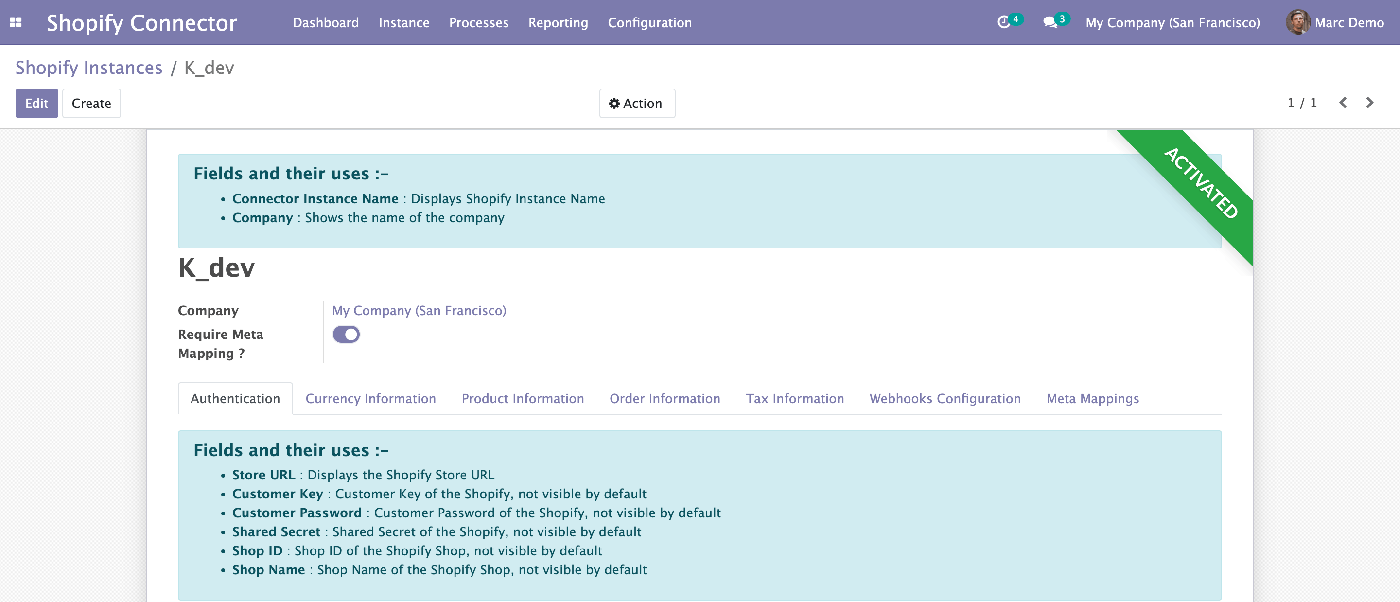Switch to the Webhooks Configuration tab
The width and height of the screenshot is (1400, 602).
point(945,398)
